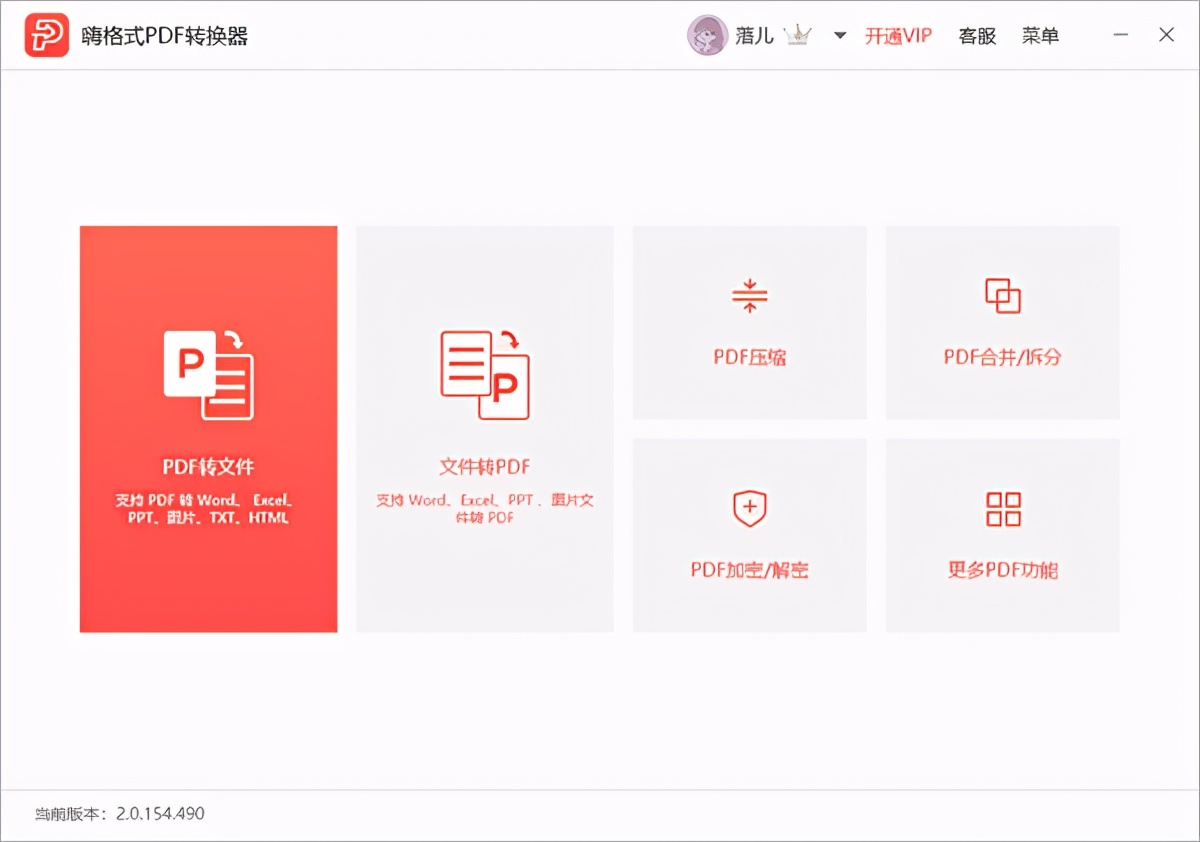Click the crown VIP status icon
Viewport: 1200px width, 842px height.
point(796,34)
